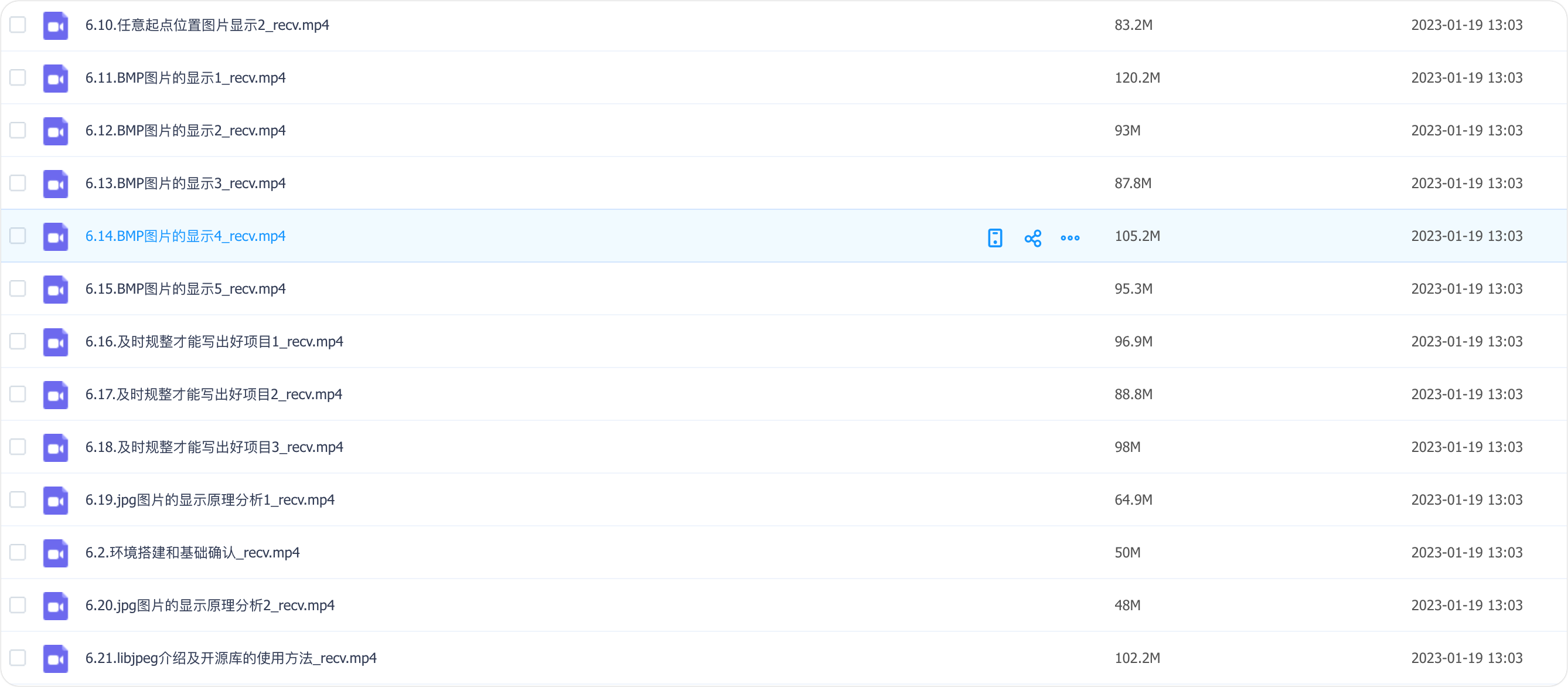Open file 6.18.及时规整才能写出好项目3_recv.mp4
The width and height of the screenshot is (1568, 687).
pyautogui.click(x=214, y=447)
